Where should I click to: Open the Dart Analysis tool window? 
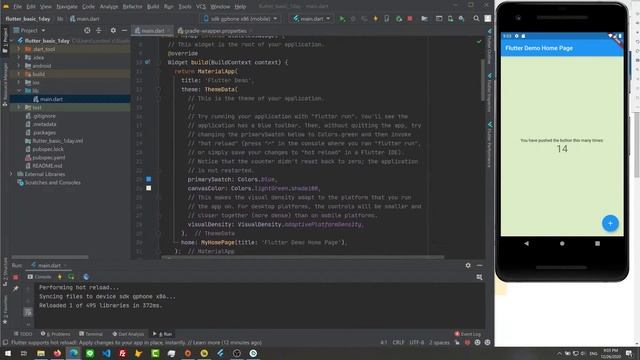[128, 334]
